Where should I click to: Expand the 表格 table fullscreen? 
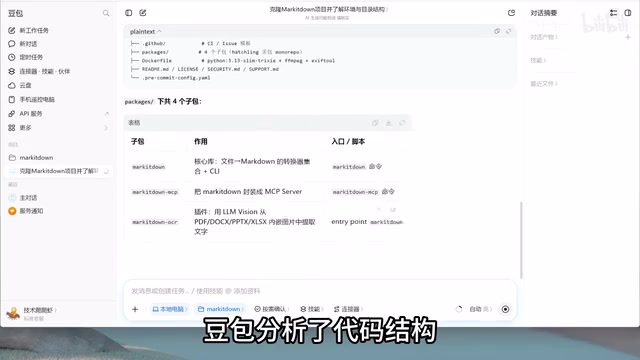coord(402,123)
